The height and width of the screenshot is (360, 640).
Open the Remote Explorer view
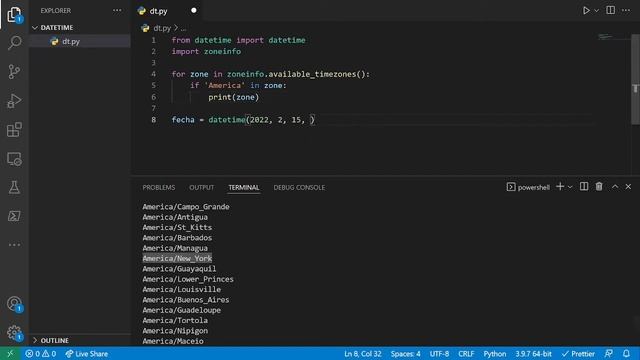click(x=14, y=159)
